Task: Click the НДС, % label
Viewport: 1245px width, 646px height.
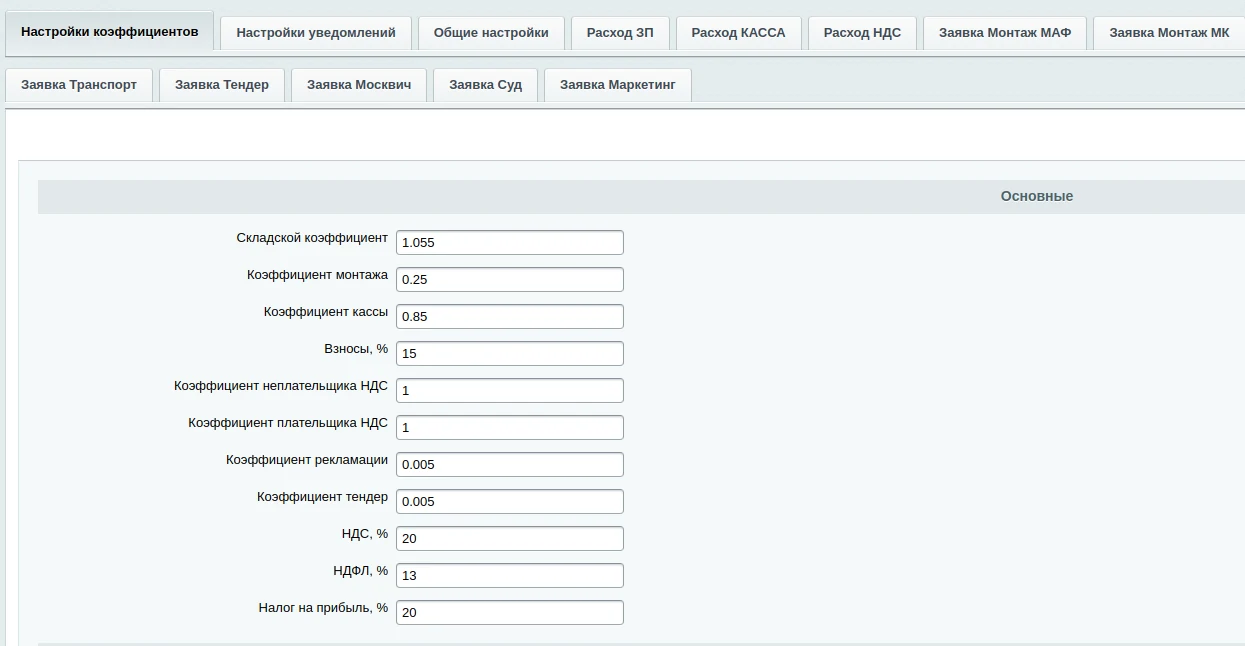Action: tap(364, 534)
